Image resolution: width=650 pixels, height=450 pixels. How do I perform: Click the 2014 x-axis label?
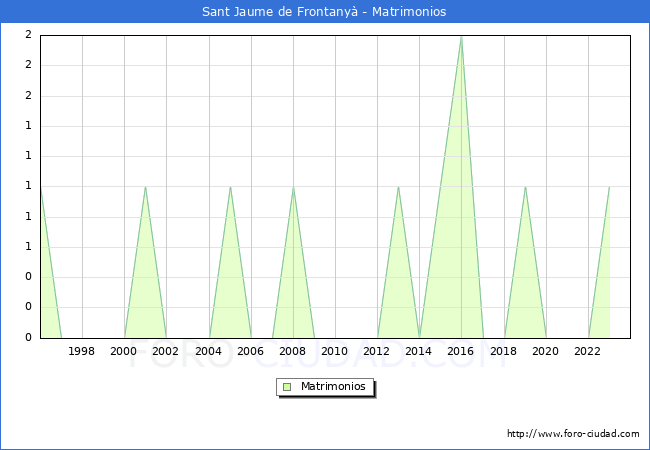tap(418, 351)
